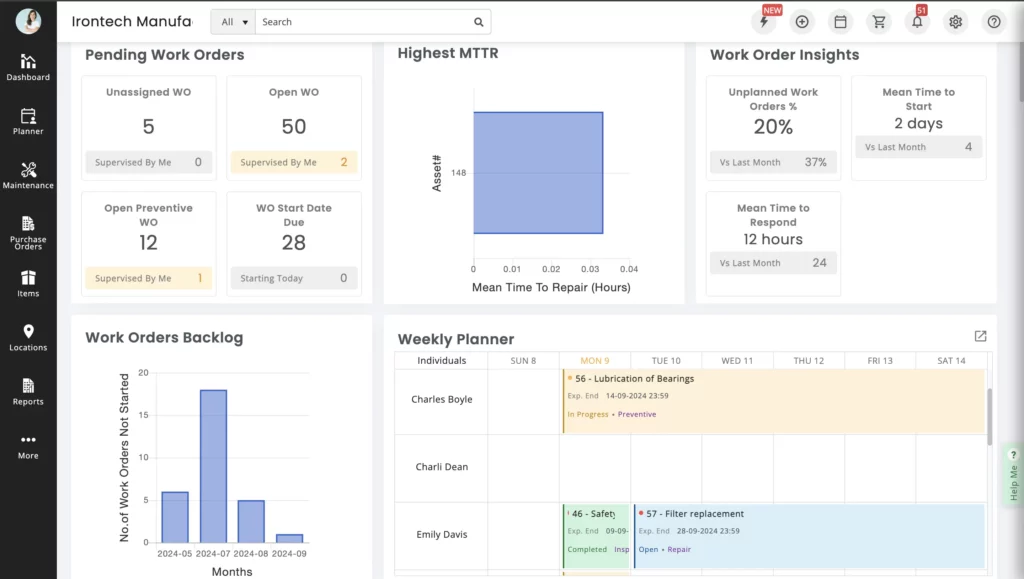Click the lightning NEW feature icon
This screenshot has height=579, width=1024.
tap(764, 21)
